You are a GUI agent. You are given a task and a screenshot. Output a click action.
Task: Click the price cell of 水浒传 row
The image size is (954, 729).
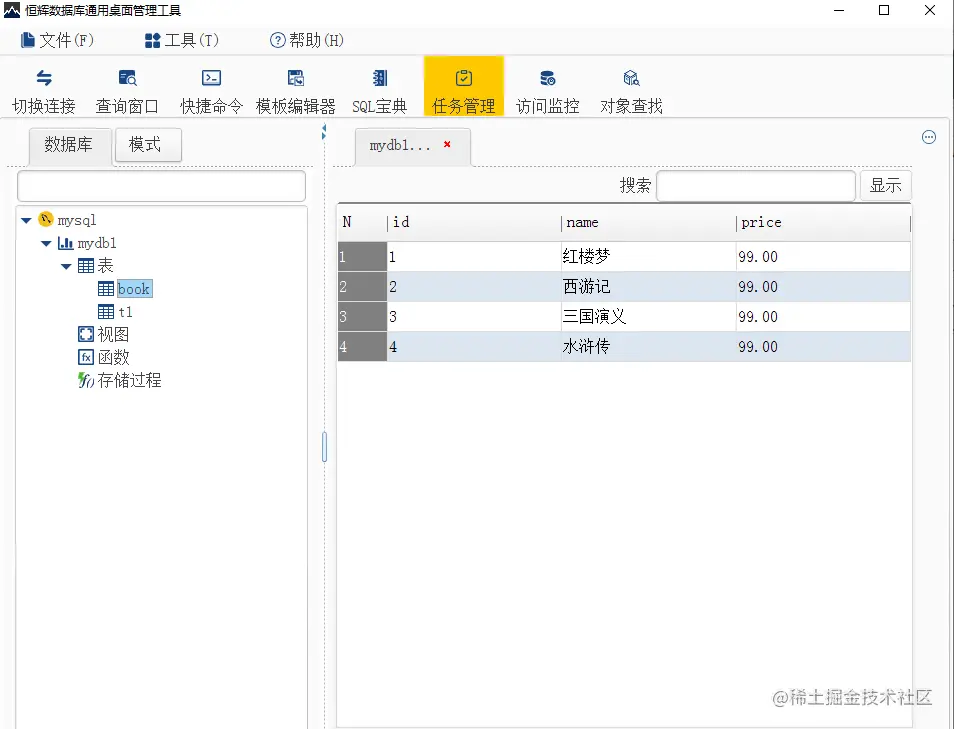(823, 346)
